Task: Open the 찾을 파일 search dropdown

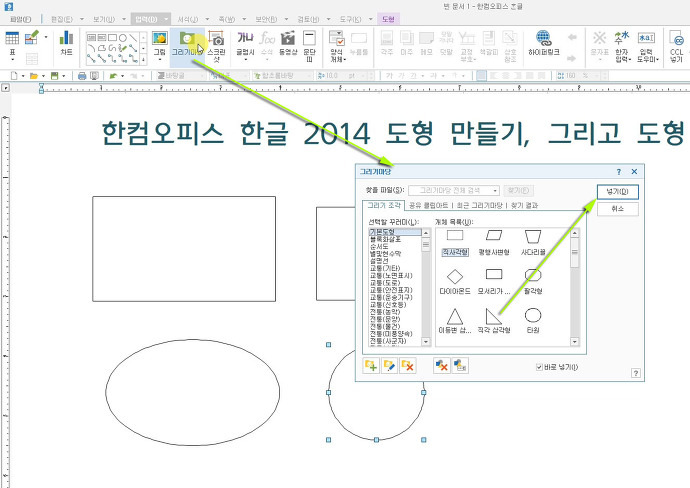Action: click(495, 191)
